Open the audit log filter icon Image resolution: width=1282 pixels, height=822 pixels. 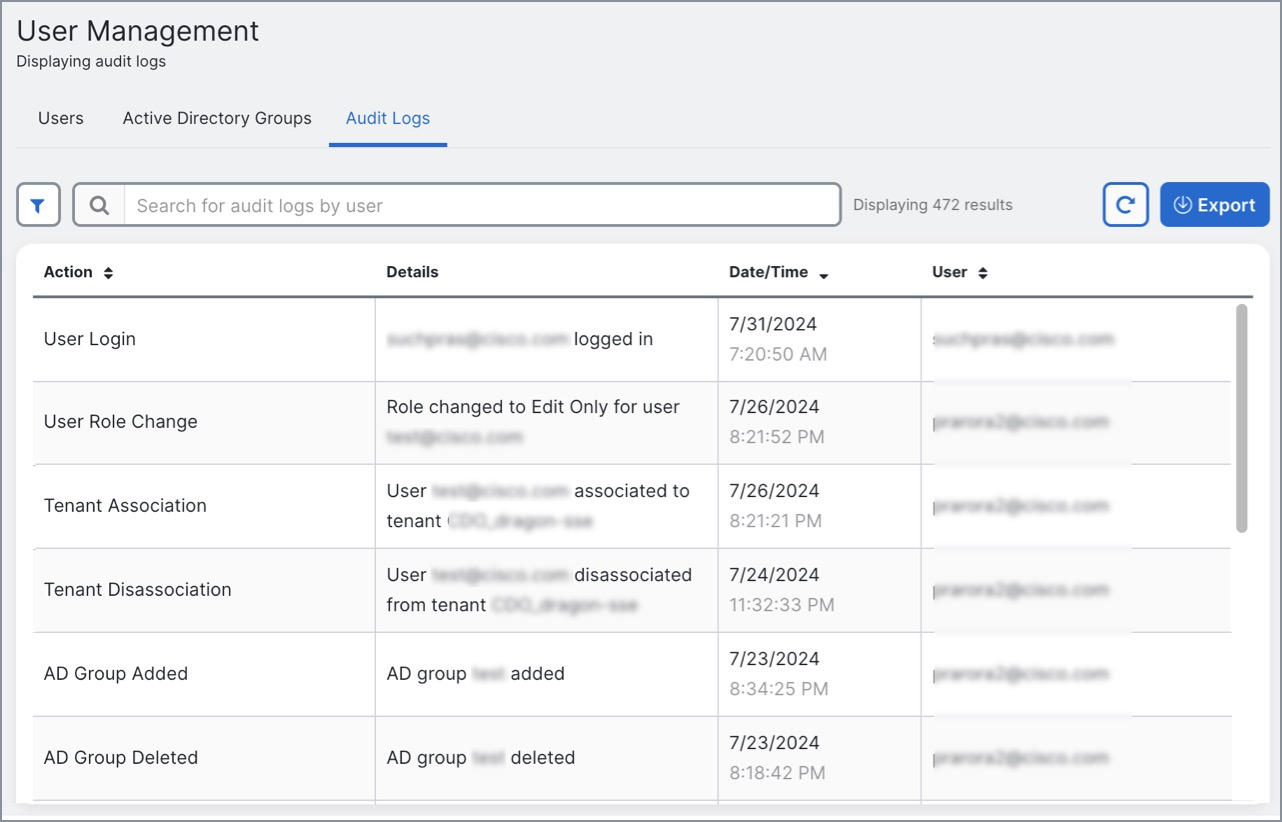pos(38,205)
